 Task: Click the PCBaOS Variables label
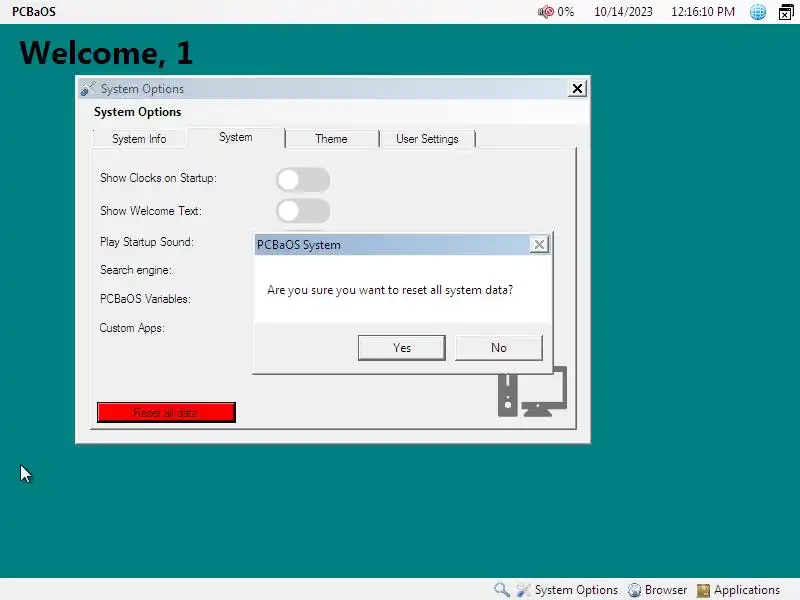point(145,299)
